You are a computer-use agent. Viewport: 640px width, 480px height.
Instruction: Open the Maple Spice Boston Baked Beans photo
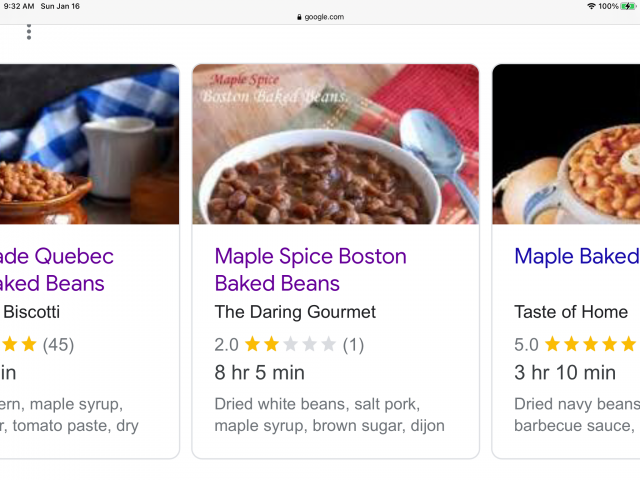pyautogui.click(x=335, y=144)
